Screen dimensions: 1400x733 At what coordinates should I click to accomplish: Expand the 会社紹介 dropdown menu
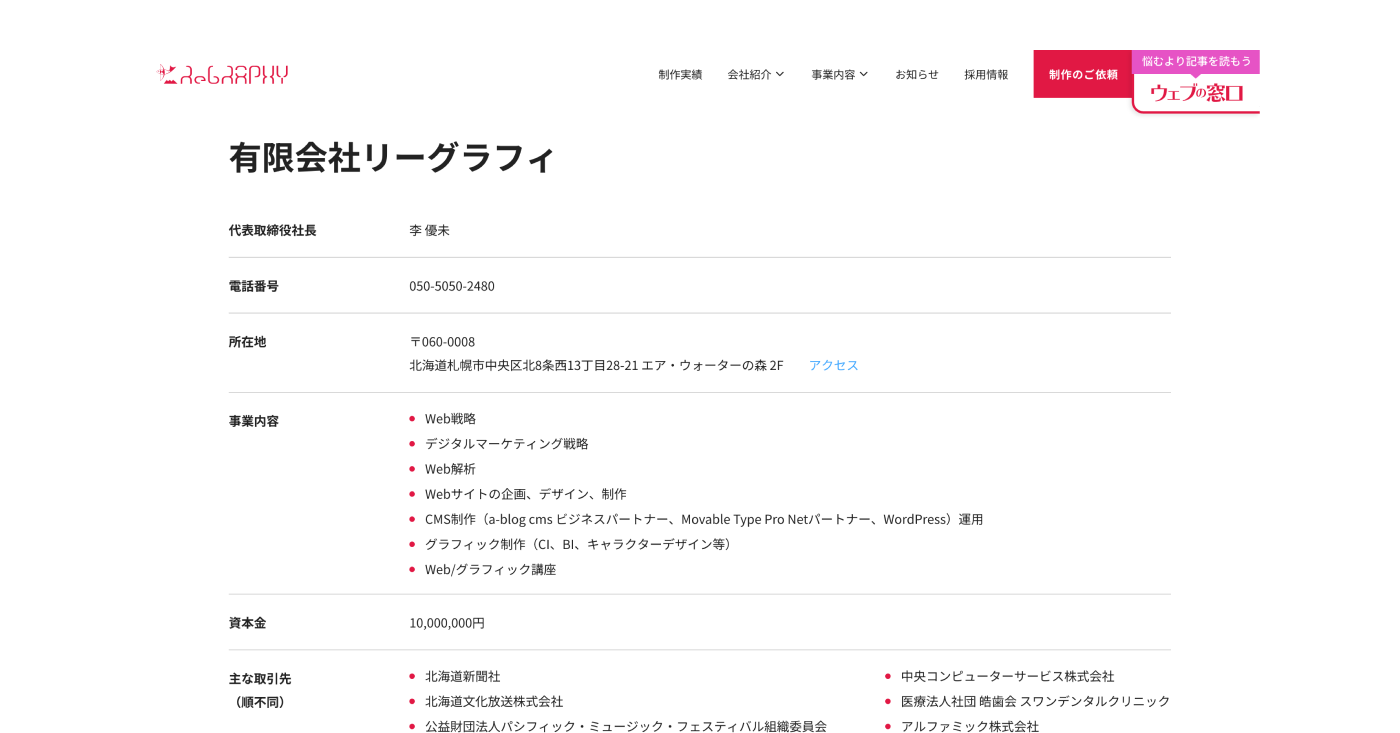(755, 75)
